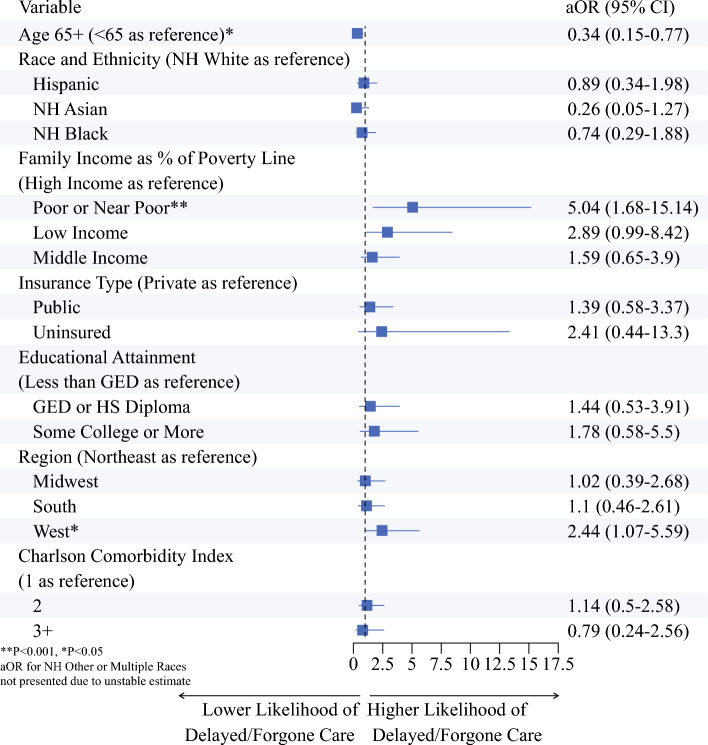Select the "**P<0.001, *P<0.05" footnote
The image size is (708, 745).
coord(53,651)
